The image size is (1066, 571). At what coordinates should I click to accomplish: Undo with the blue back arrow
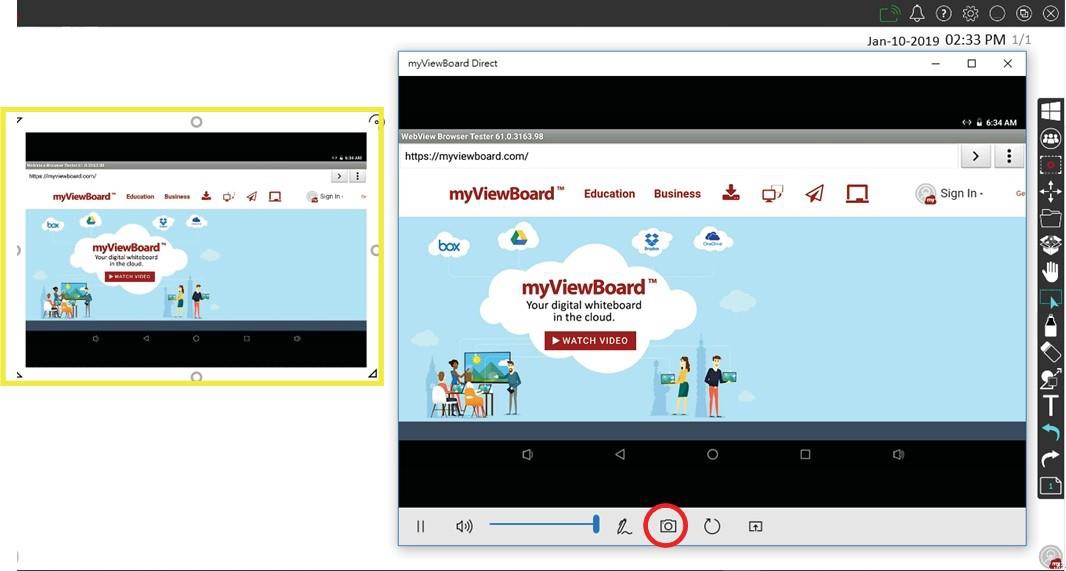[x=1051, y=432]
